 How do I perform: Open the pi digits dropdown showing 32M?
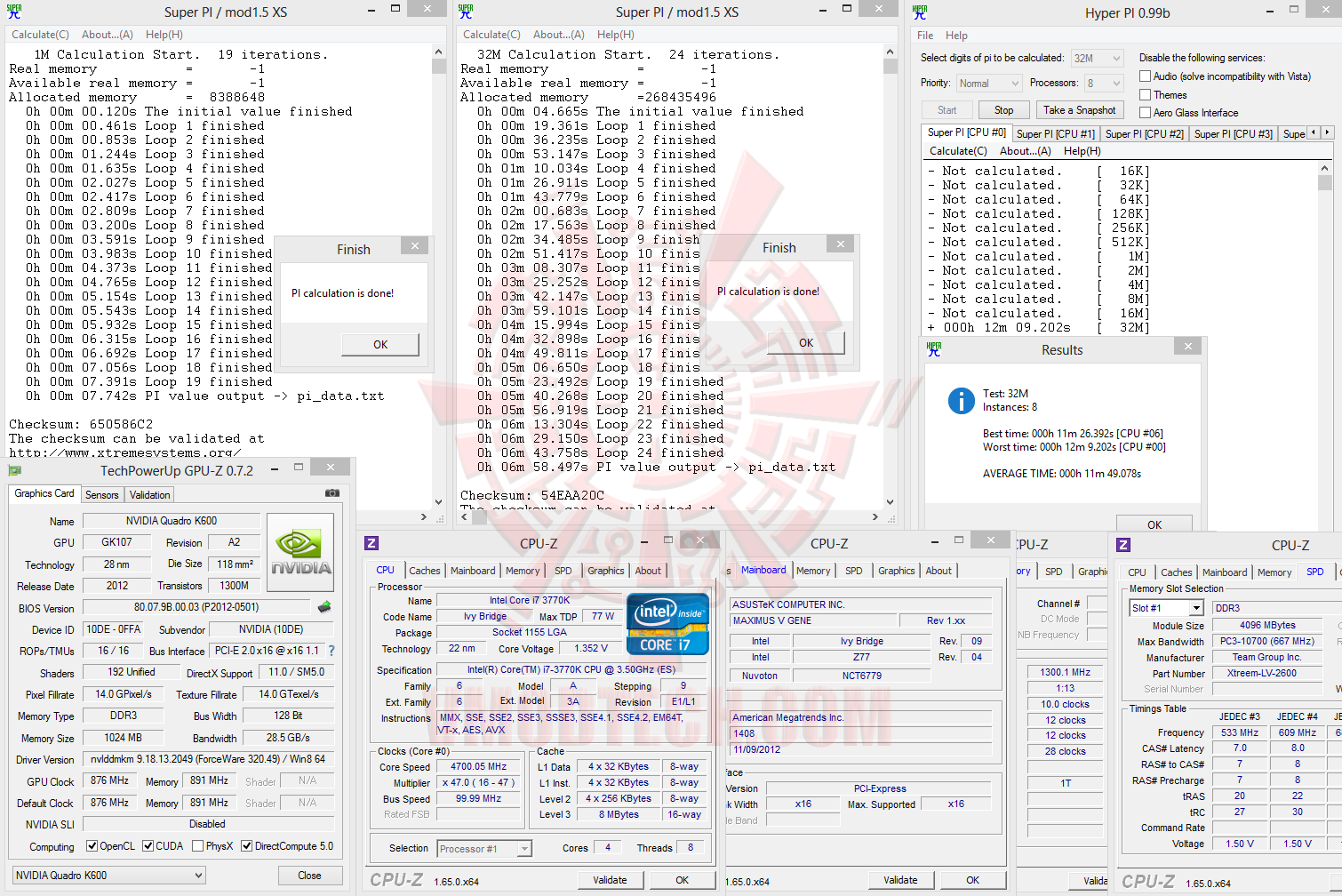[1098, 58]
